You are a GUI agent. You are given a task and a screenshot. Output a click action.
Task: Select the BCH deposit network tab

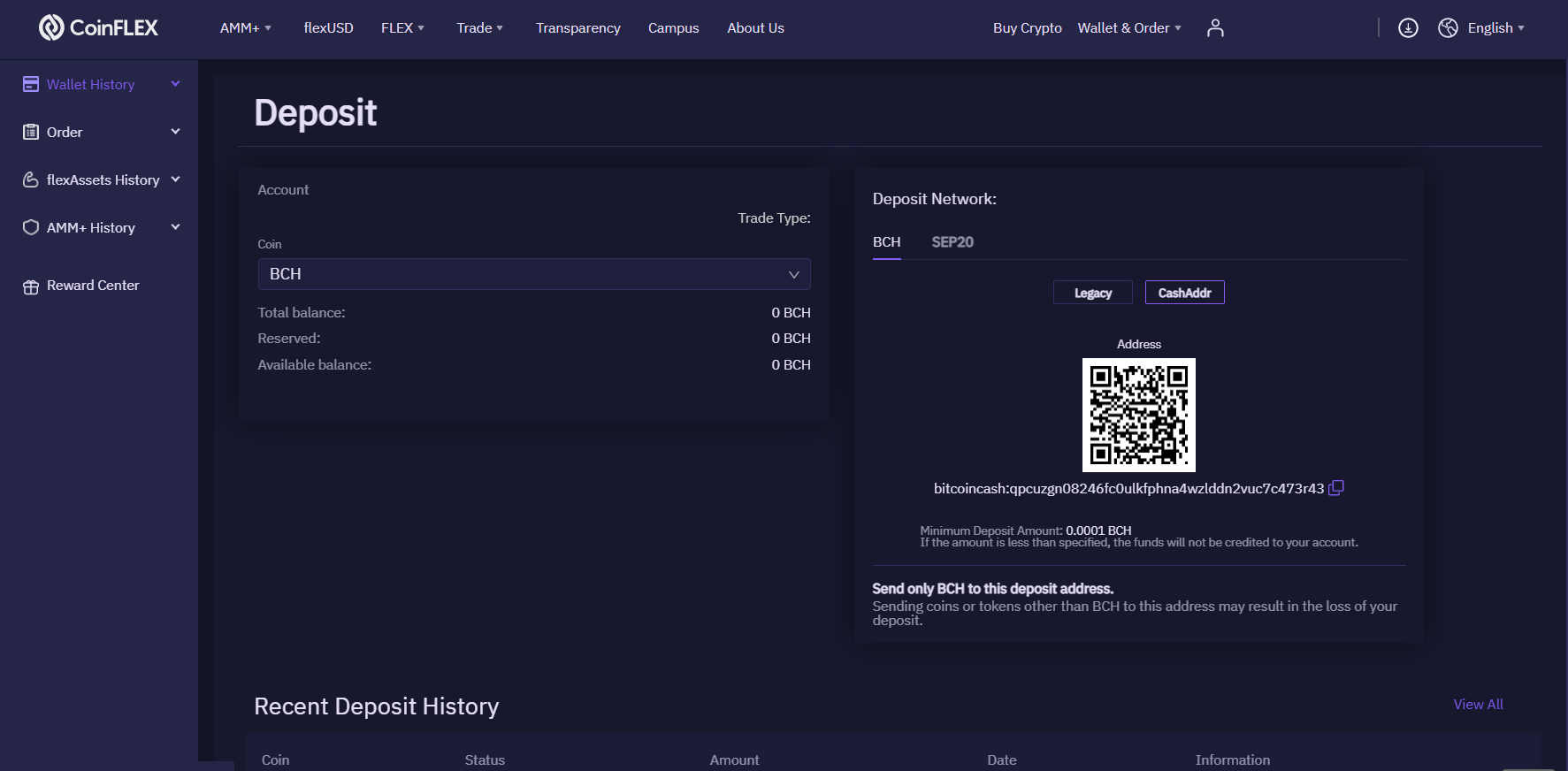[x=887, y=242]
